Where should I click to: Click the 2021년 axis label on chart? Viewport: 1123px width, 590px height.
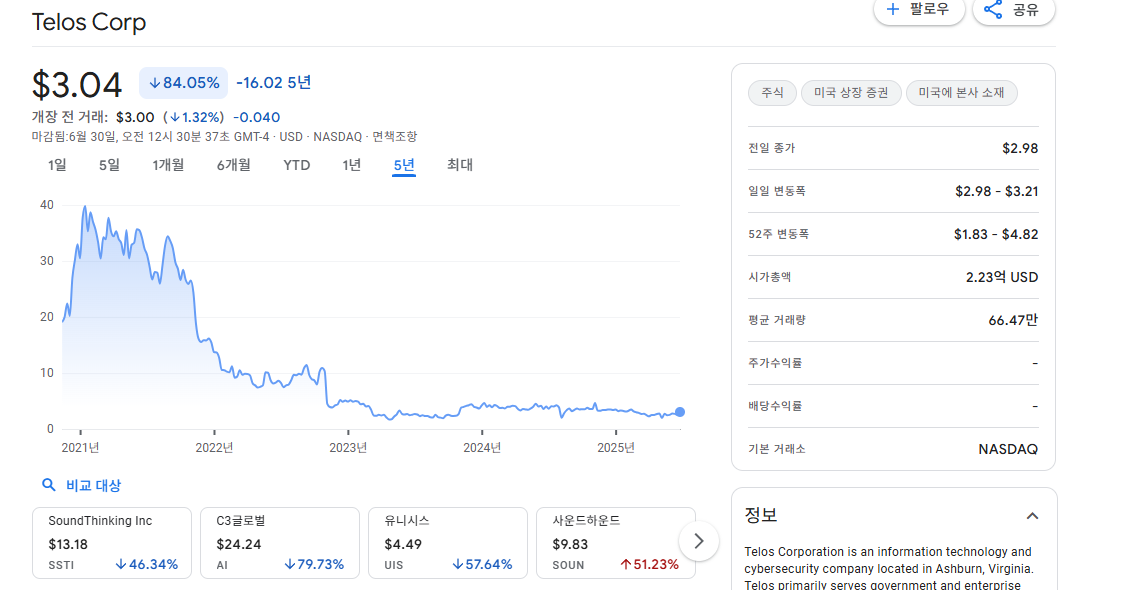[x=80, y=448]
